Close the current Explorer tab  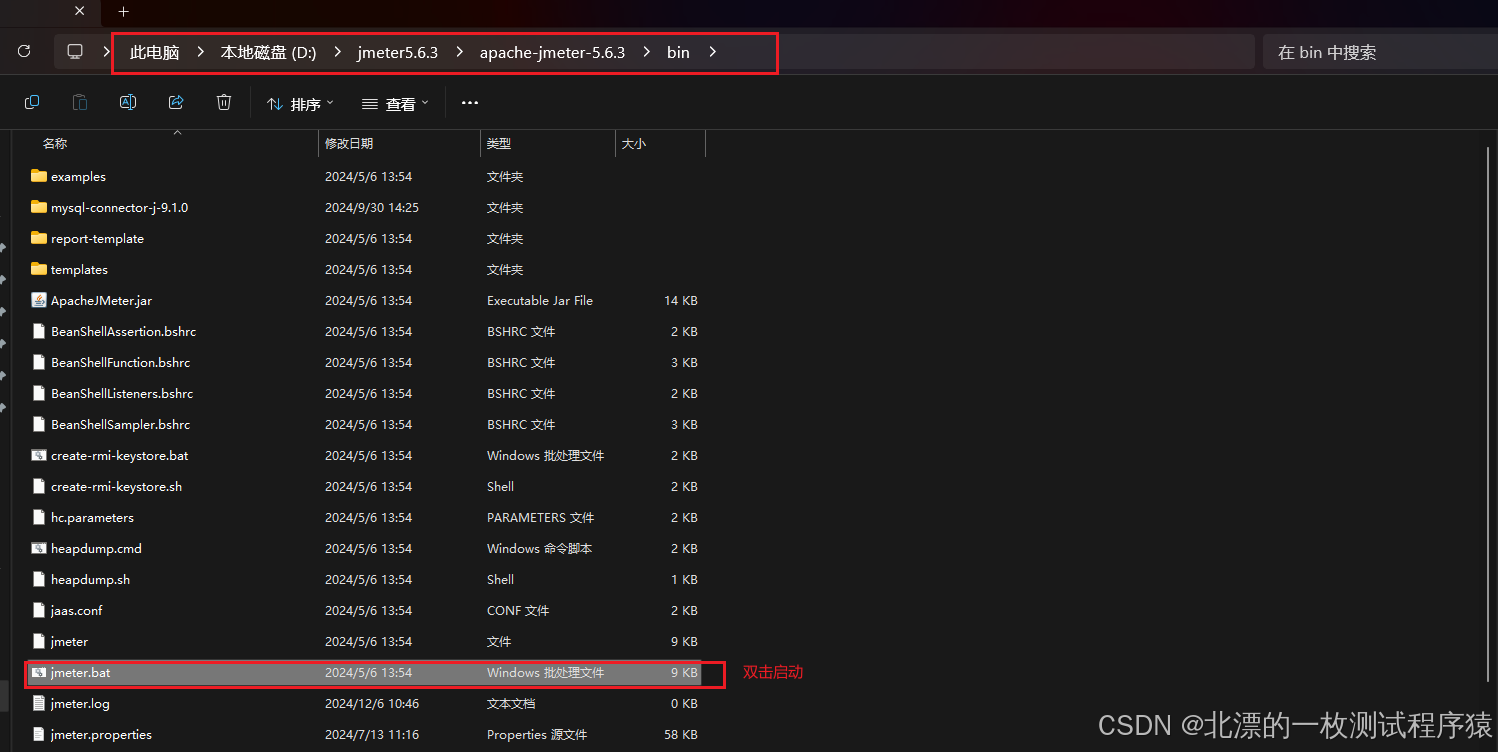pos(80,12)
